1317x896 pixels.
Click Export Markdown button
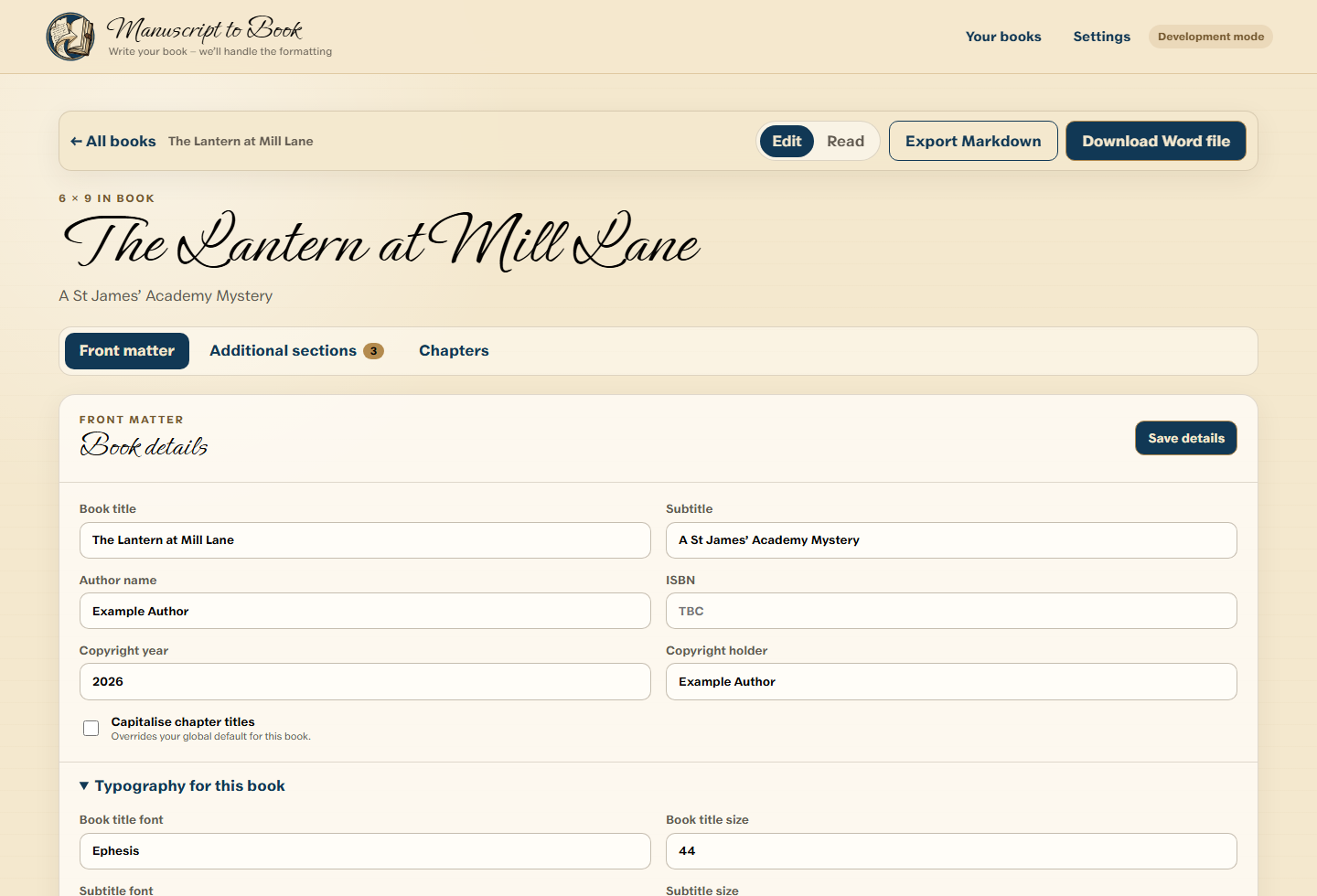pyautogui.click(x=973, y=141)
